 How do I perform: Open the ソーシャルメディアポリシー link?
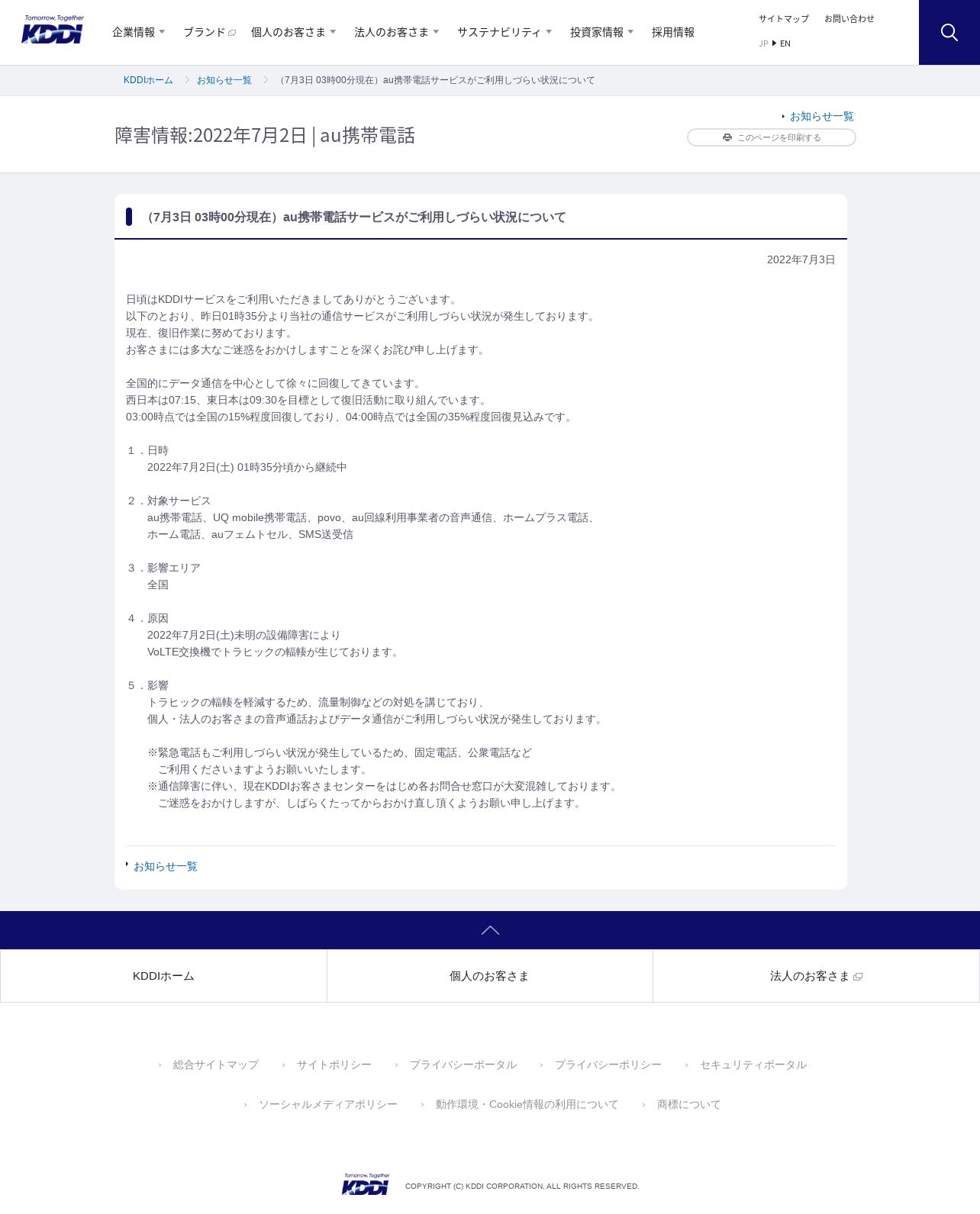point(328,1104)
